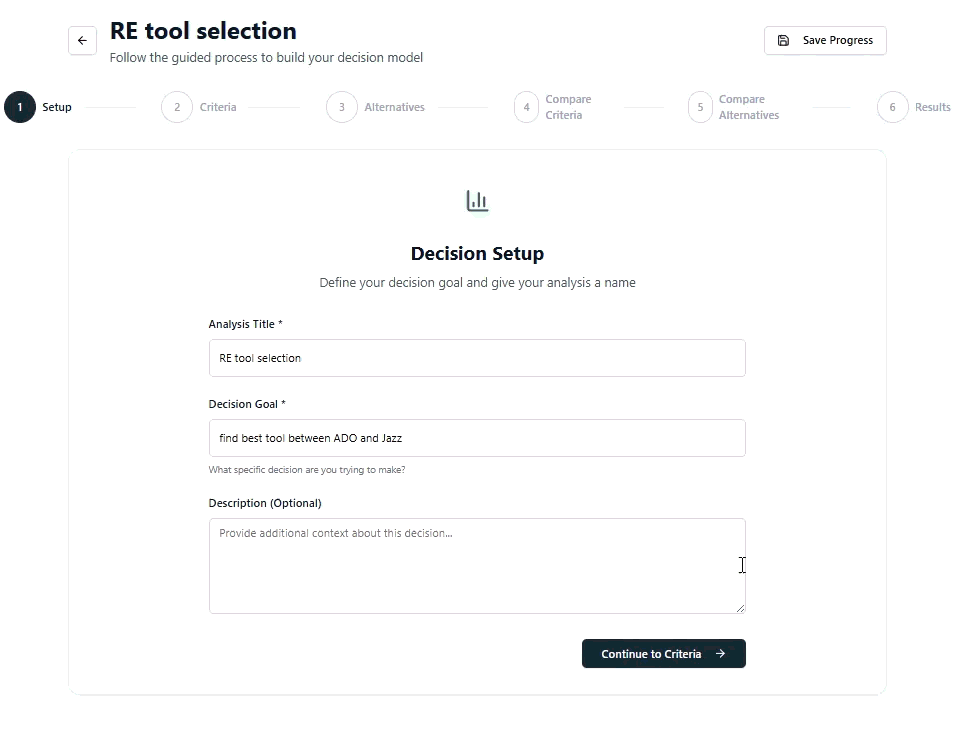Select the Setup step circle numbered 1
The width and height of the screenshot is (962, 738).
(18, 107)
